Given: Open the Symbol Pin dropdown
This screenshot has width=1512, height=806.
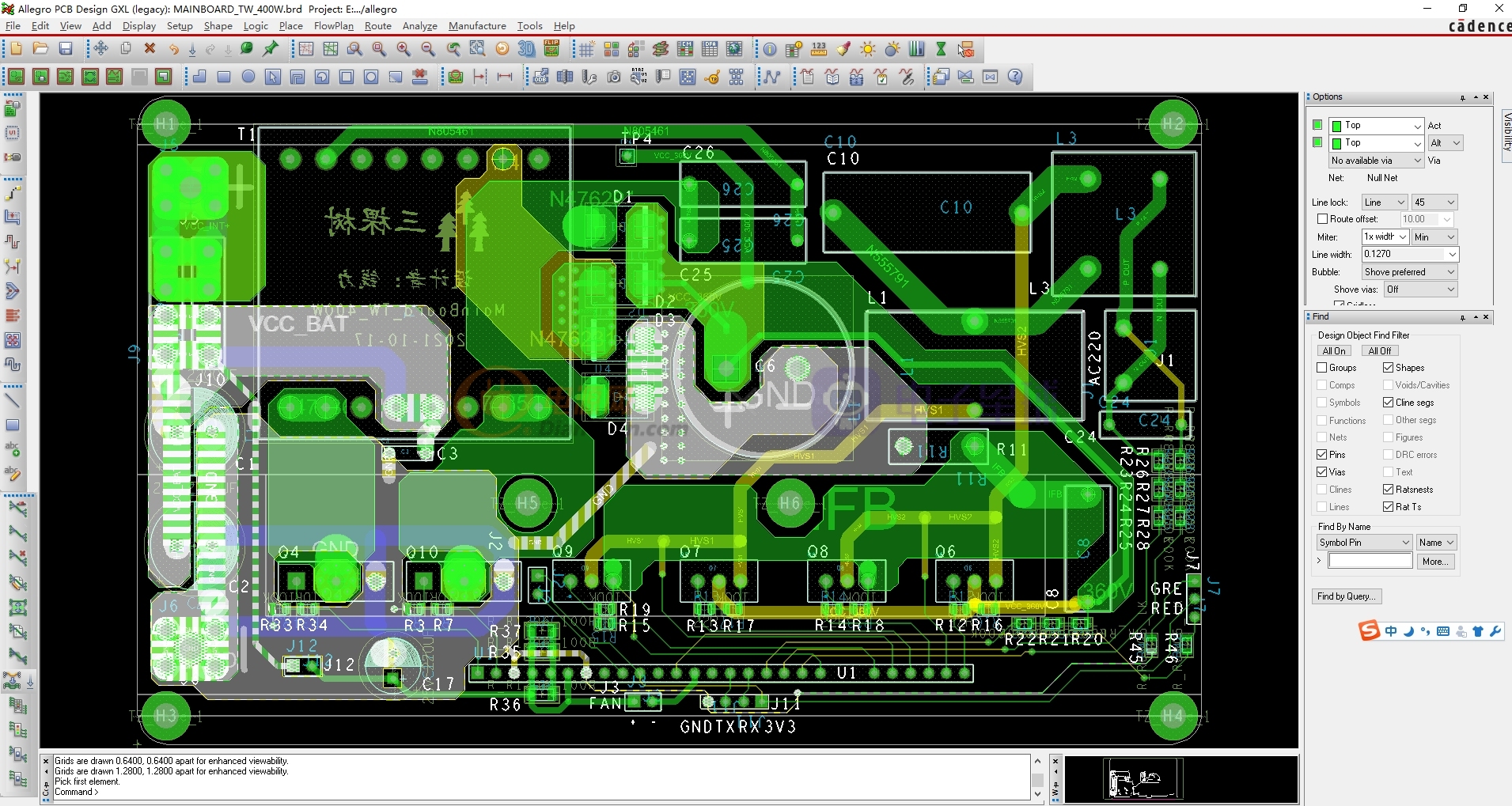Looking at the screenshot, I should coord(1364,543).
